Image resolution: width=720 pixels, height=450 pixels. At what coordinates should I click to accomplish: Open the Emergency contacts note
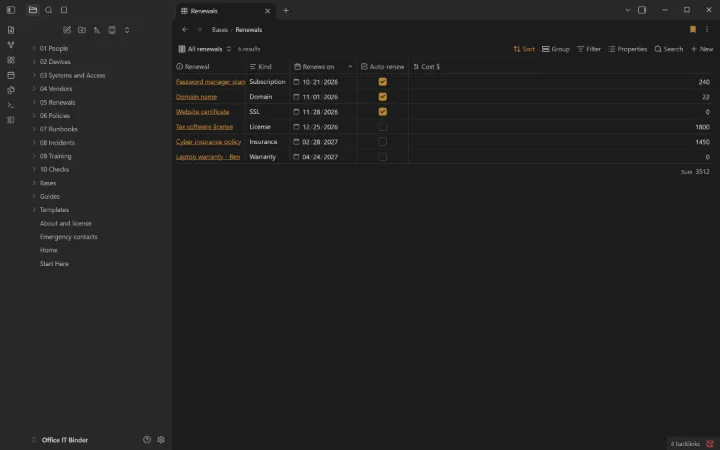(68, 237)
